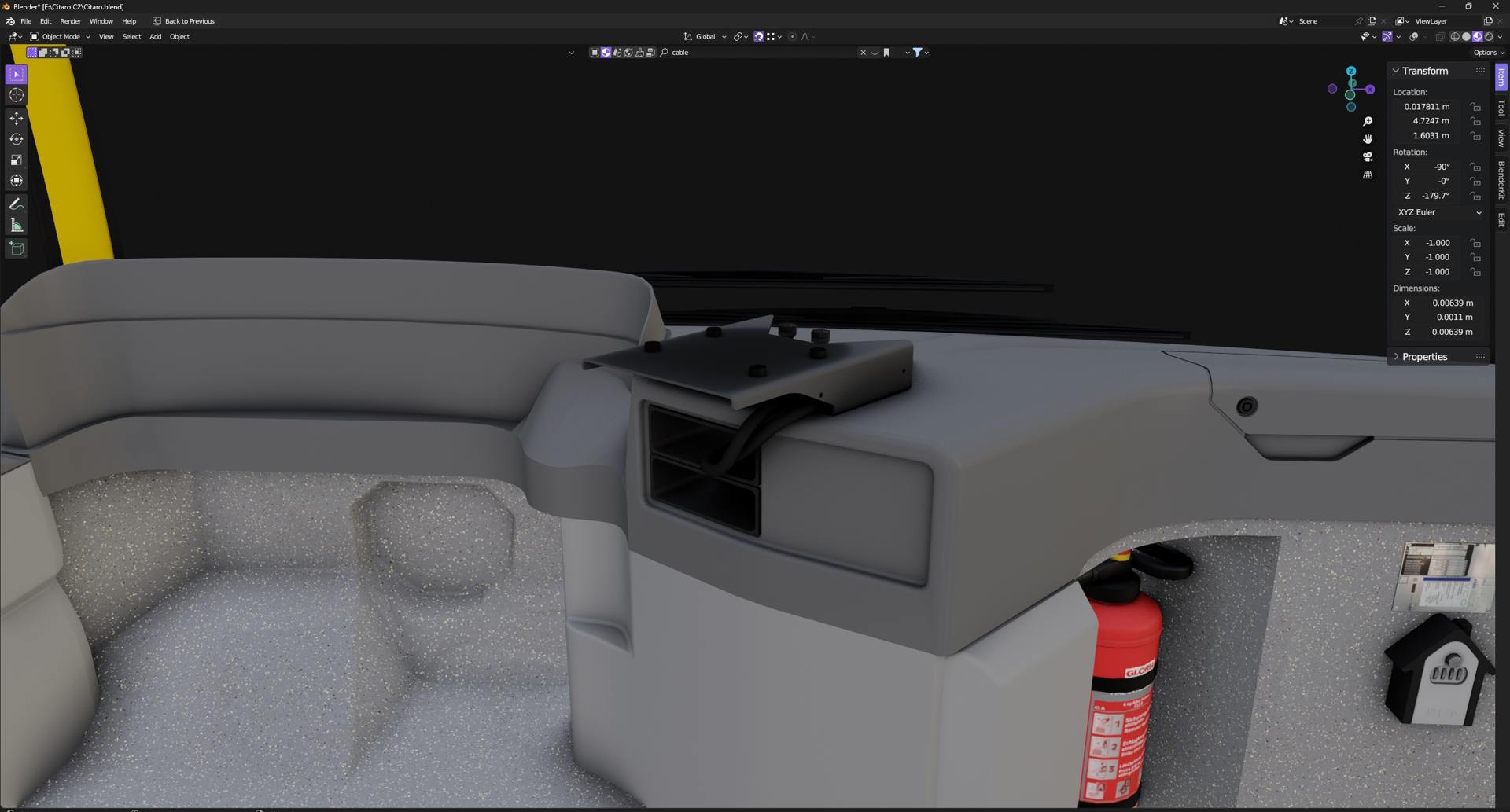Toggle snapping magnet on

[x=758, y=37]
